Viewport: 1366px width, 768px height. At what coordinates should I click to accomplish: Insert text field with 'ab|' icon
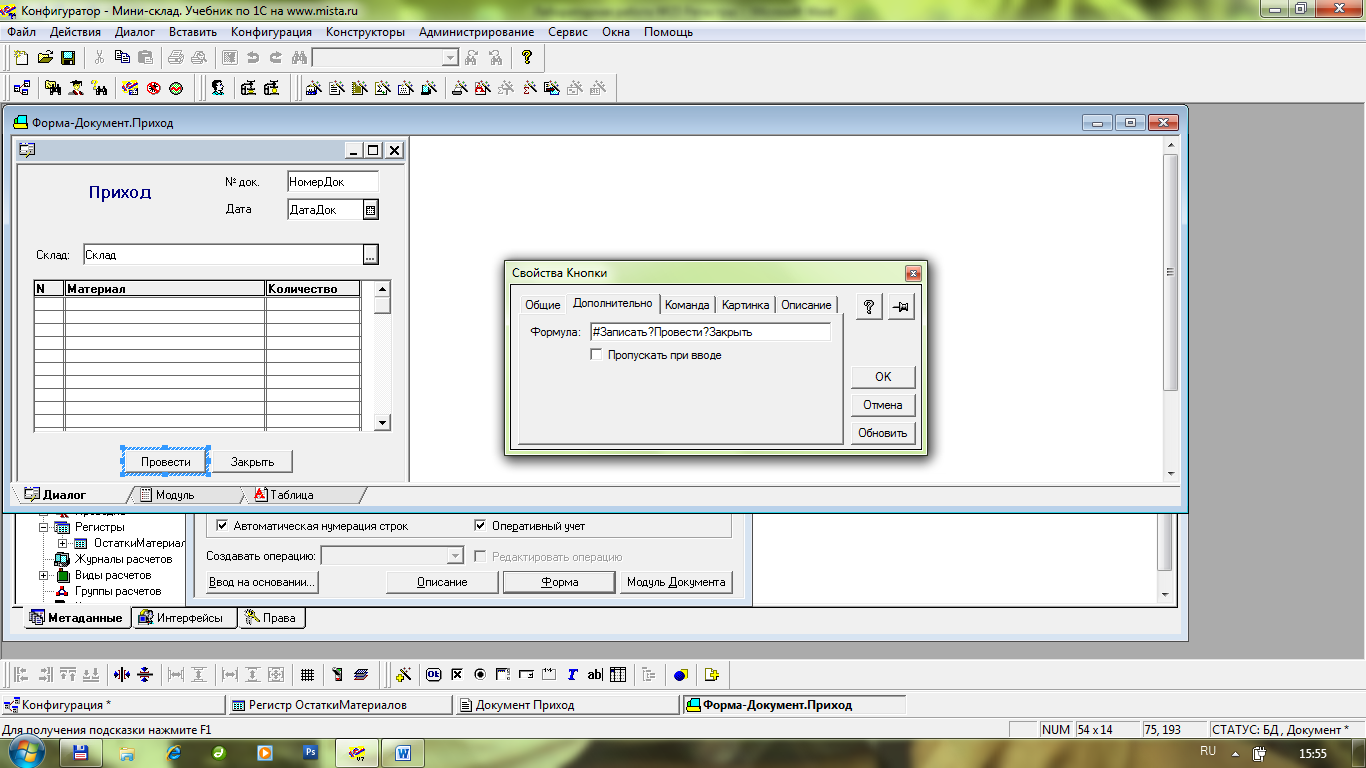[x=595, y=675]
